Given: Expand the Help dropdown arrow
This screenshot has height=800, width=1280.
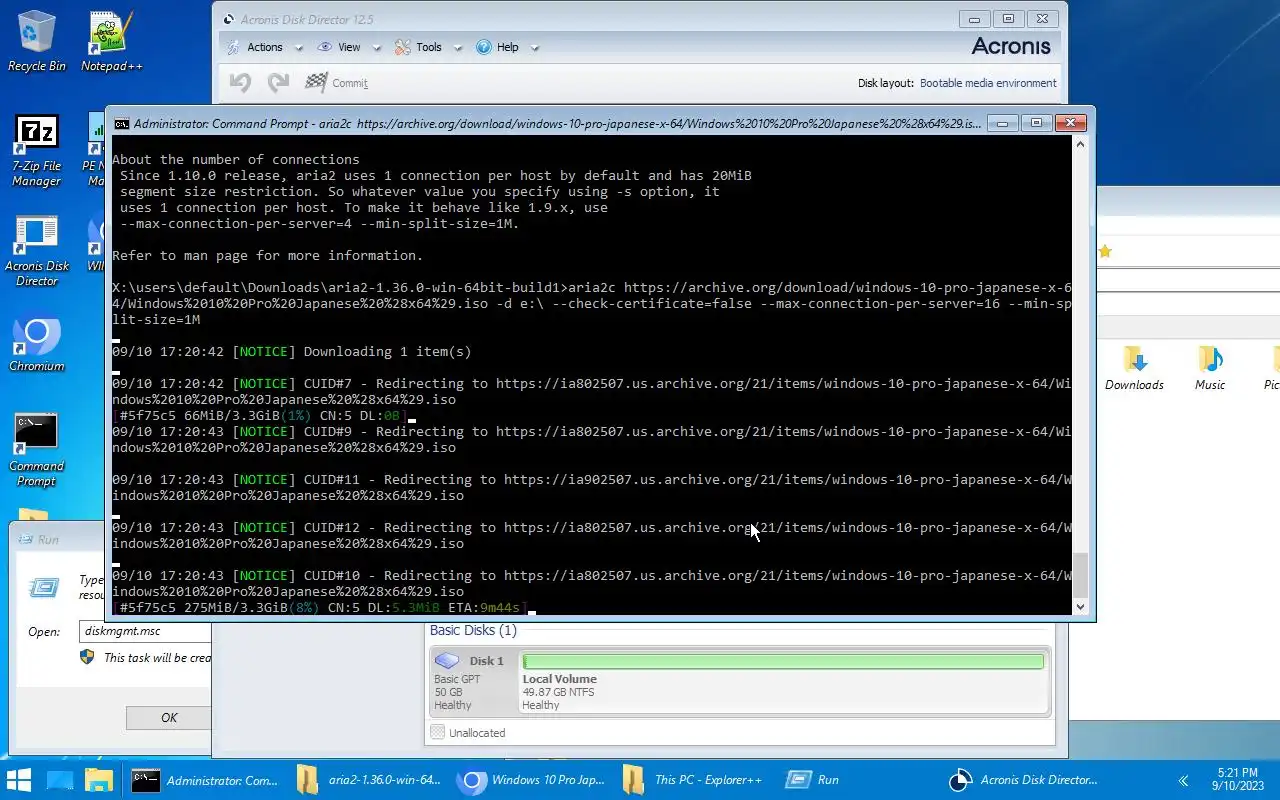Looking at the screenshot, I should click(x=534, y=48).
